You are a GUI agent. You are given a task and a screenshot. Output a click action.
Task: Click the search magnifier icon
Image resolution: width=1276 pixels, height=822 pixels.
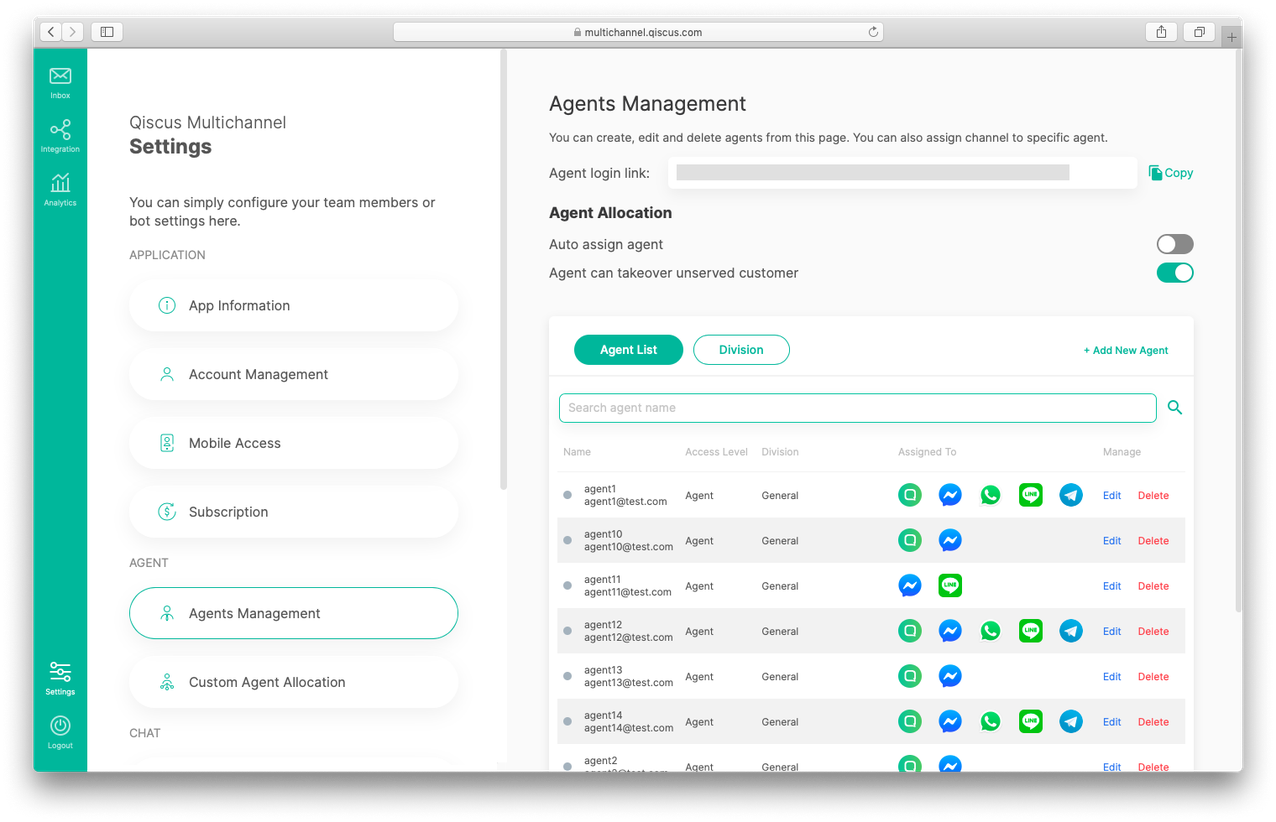click(1175, 408)
